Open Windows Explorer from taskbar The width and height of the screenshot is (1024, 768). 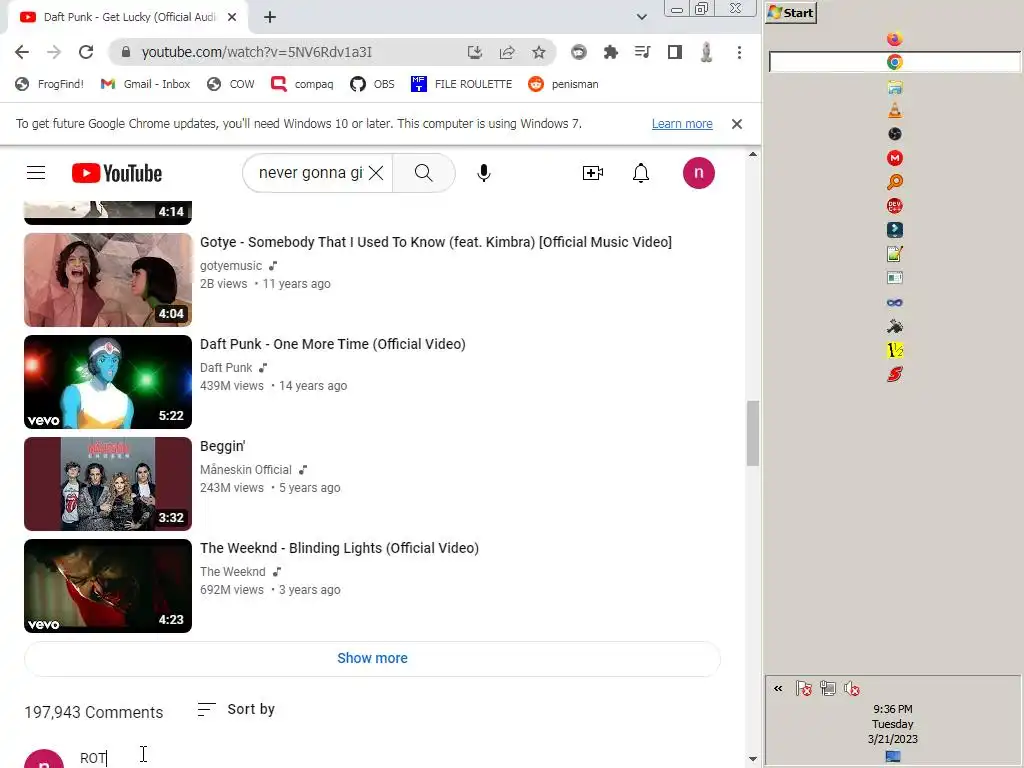[x=895, y=87]
